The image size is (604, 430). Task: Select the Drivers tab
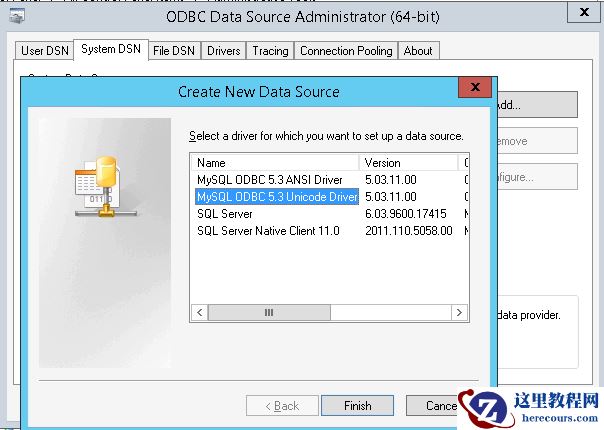coord(224,51)
